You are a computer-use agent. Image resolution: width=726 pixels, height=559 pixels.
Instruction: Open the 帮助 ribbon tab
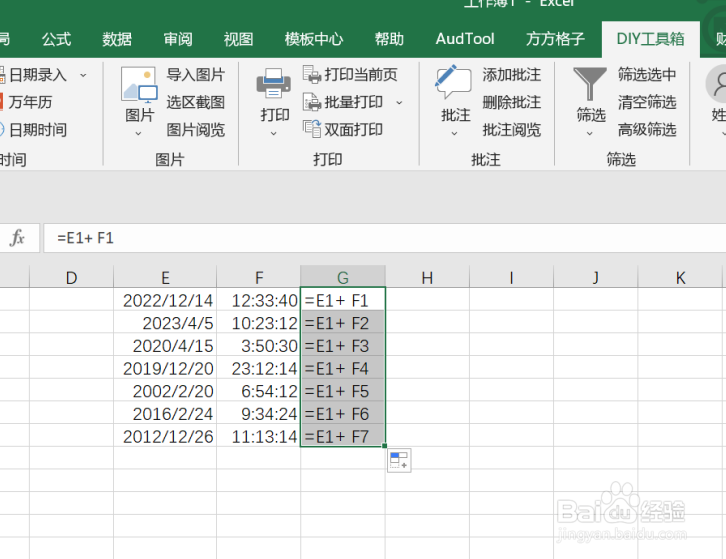point(389,39)
